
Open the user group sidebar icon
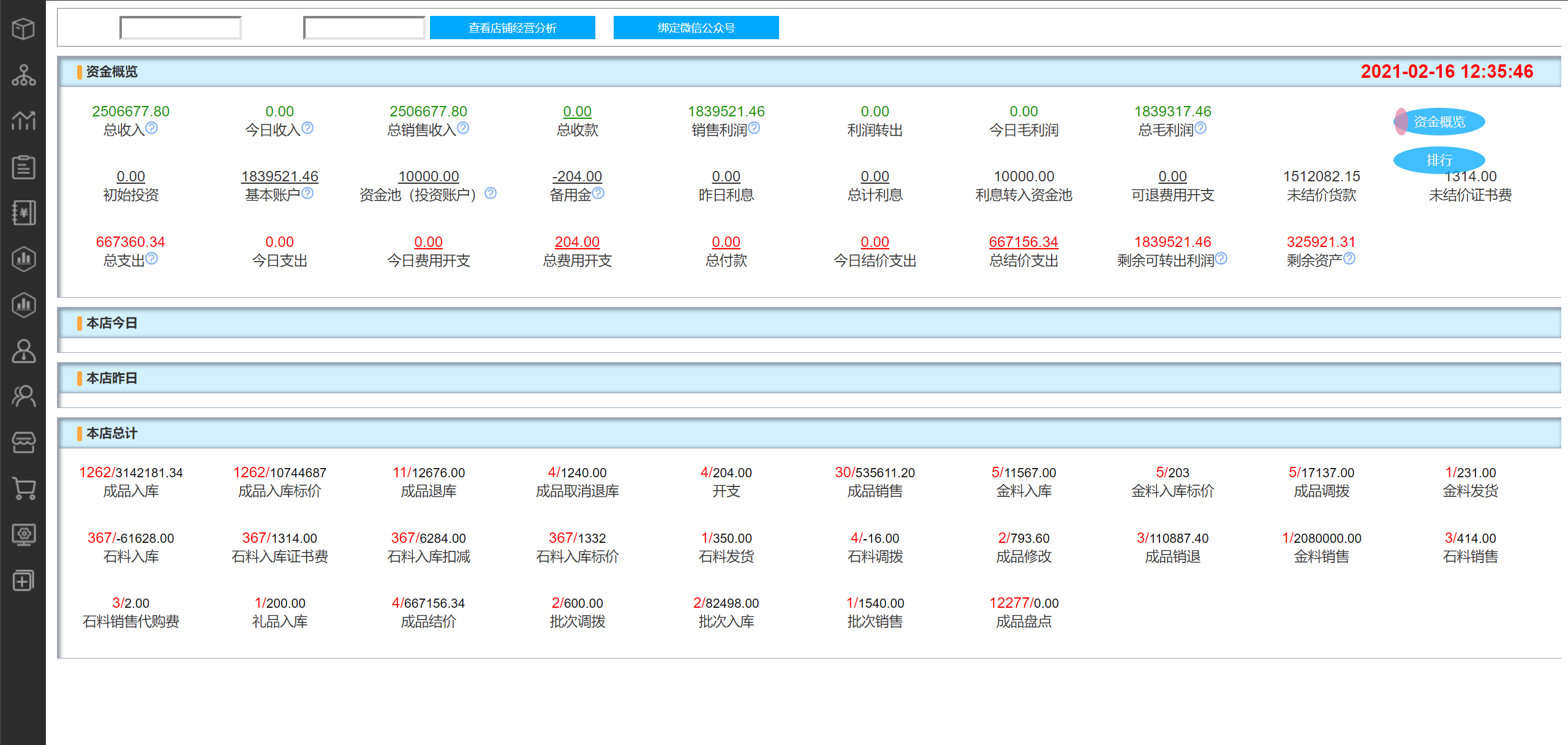(23, 396)
